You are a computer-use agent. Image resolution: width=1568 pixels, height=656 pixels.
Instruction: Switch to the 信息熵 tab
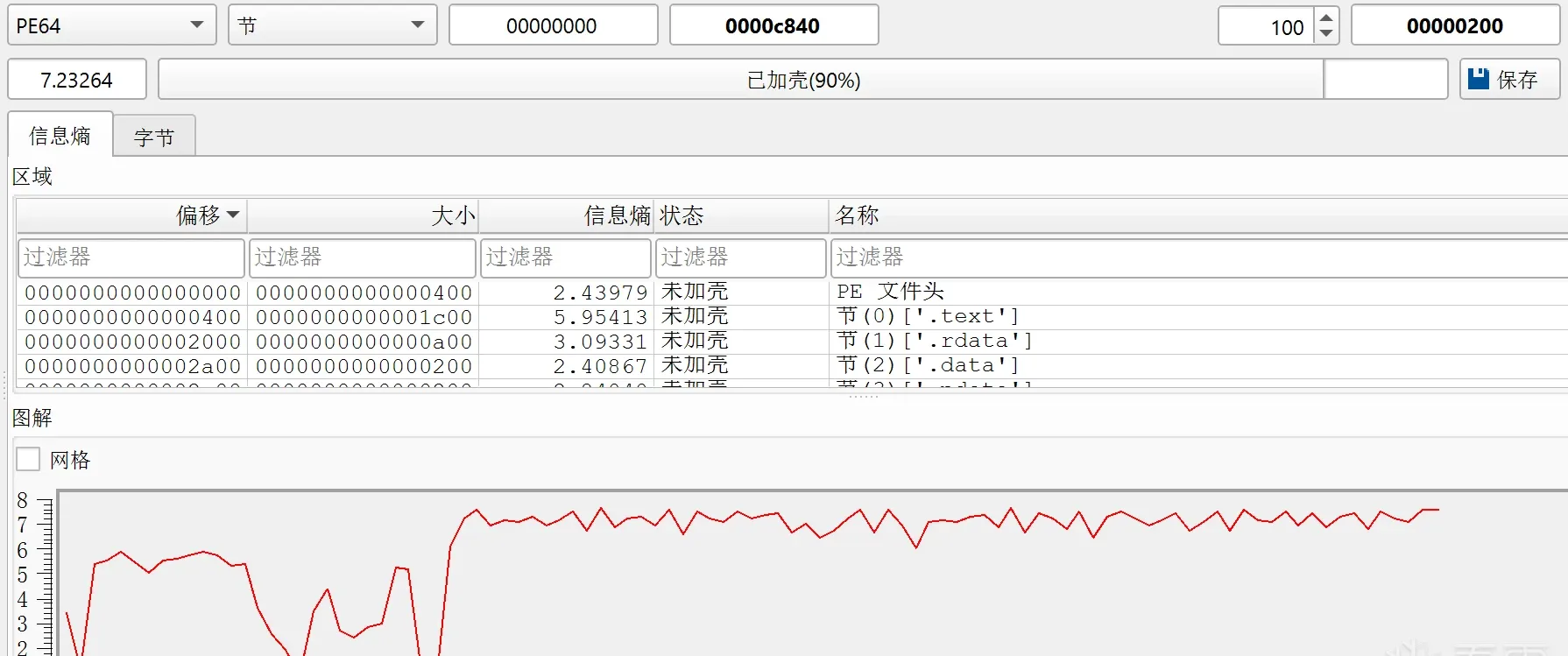[60, 135]
